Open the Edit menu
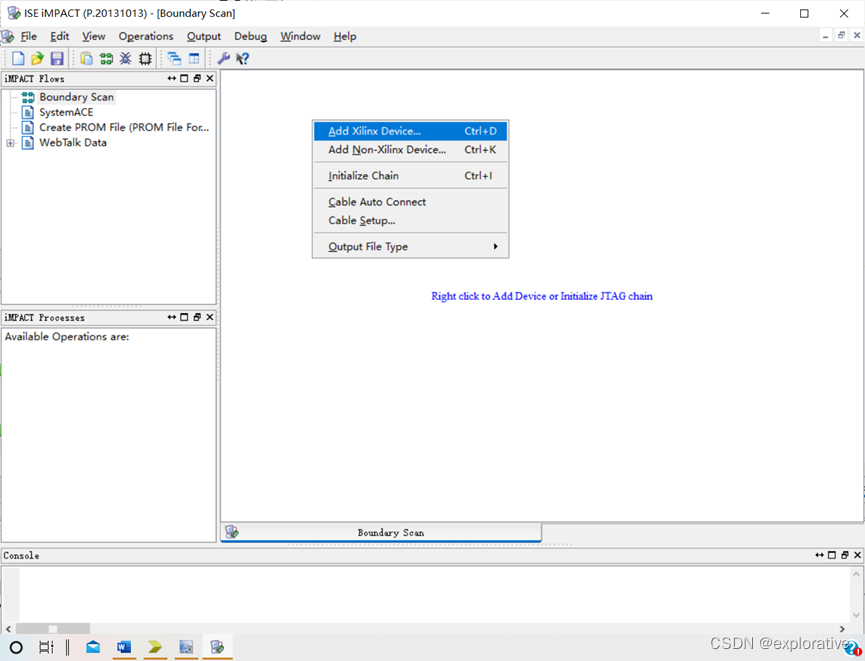 point(60,36)
